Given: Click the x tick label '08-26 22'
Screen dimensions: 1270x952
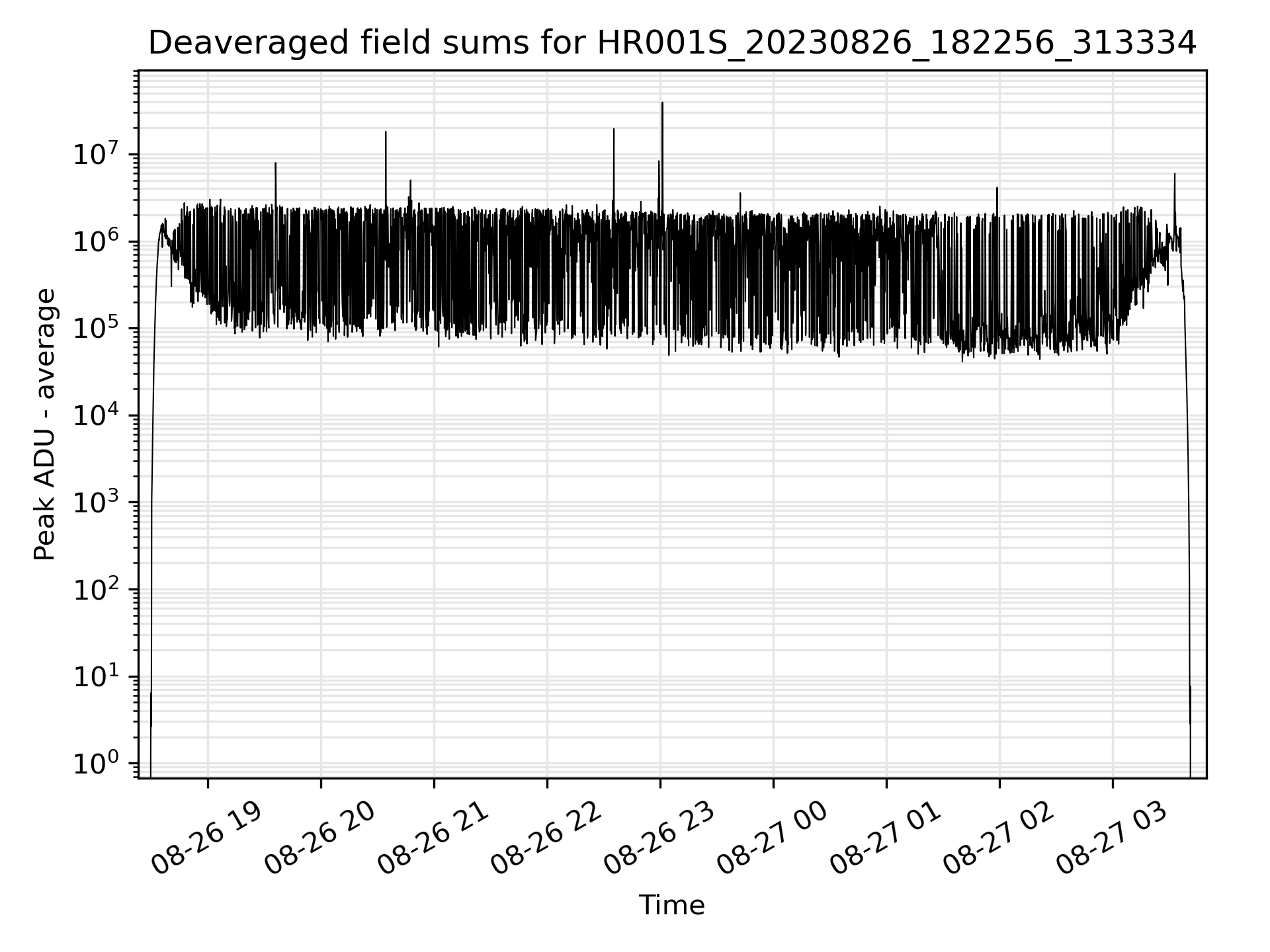Looking at the screenshot, I should click(546, 838).
